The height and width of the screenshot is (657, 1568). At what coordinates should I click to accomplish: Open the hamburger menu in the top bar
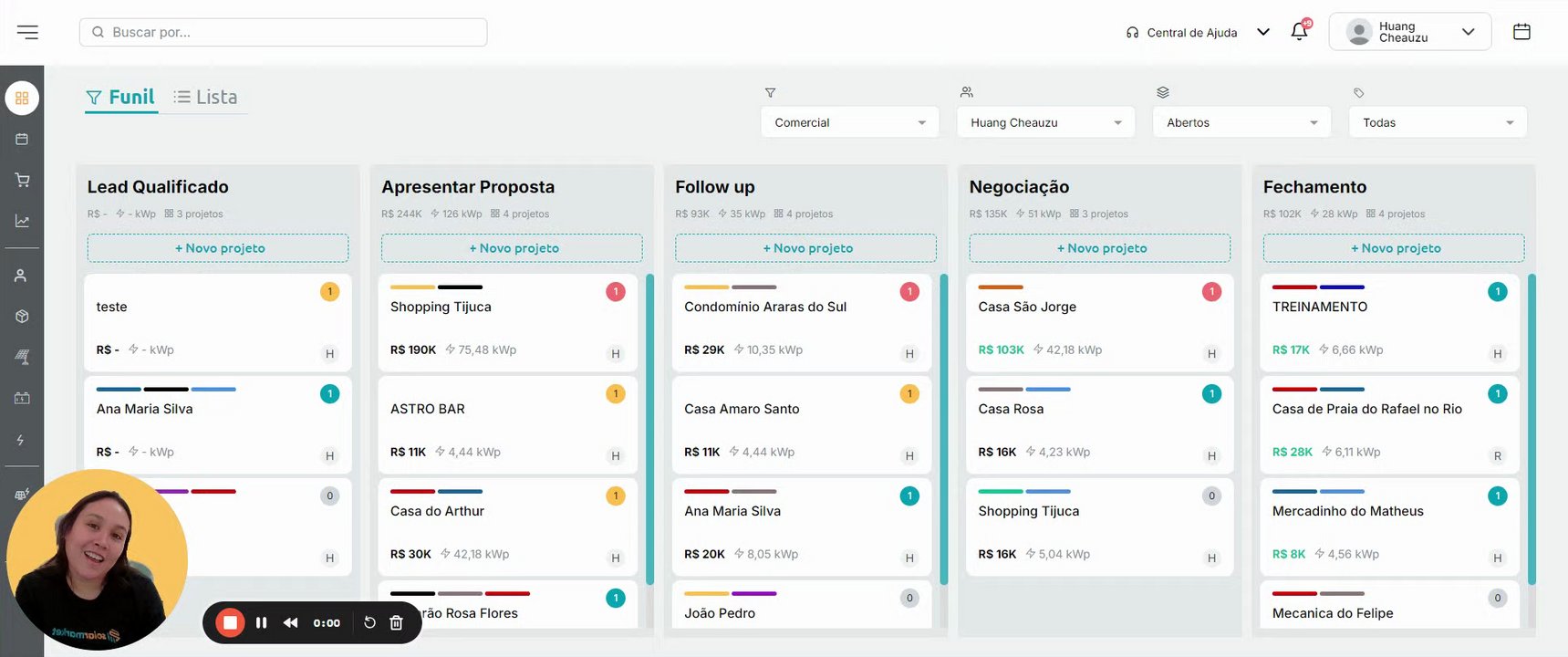click(x=27, y=33)
